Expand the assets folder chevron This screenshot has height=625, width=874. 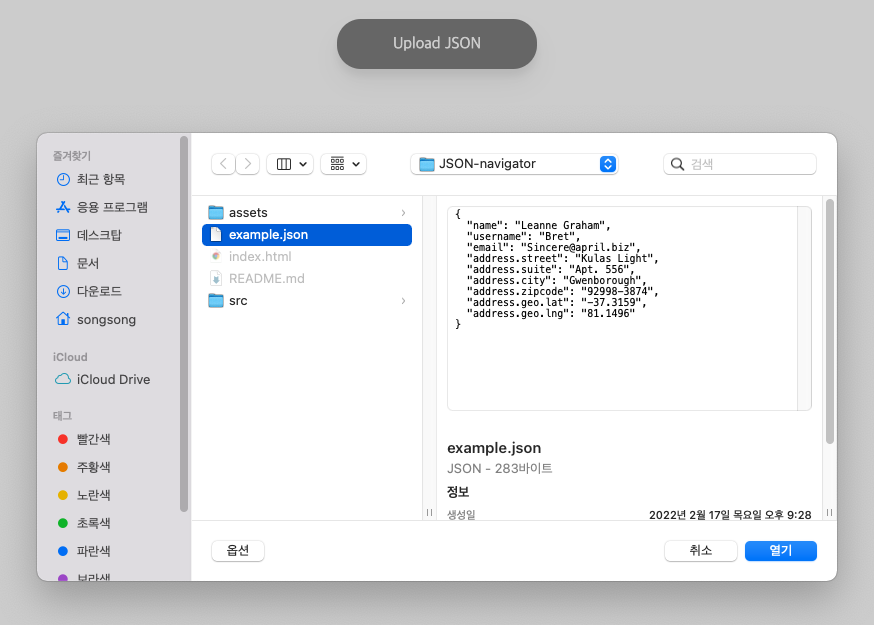[403, 212]
